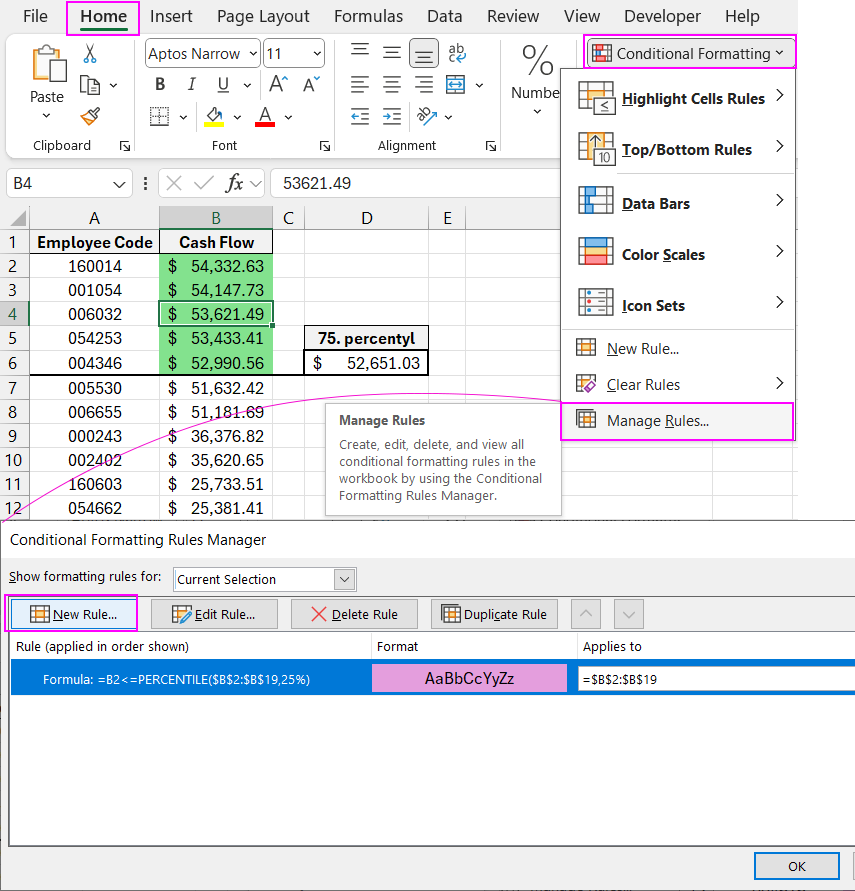This screenshot has width=855, height=891.
Task: Click the Cut scissors icon
Action: [90, 53]
